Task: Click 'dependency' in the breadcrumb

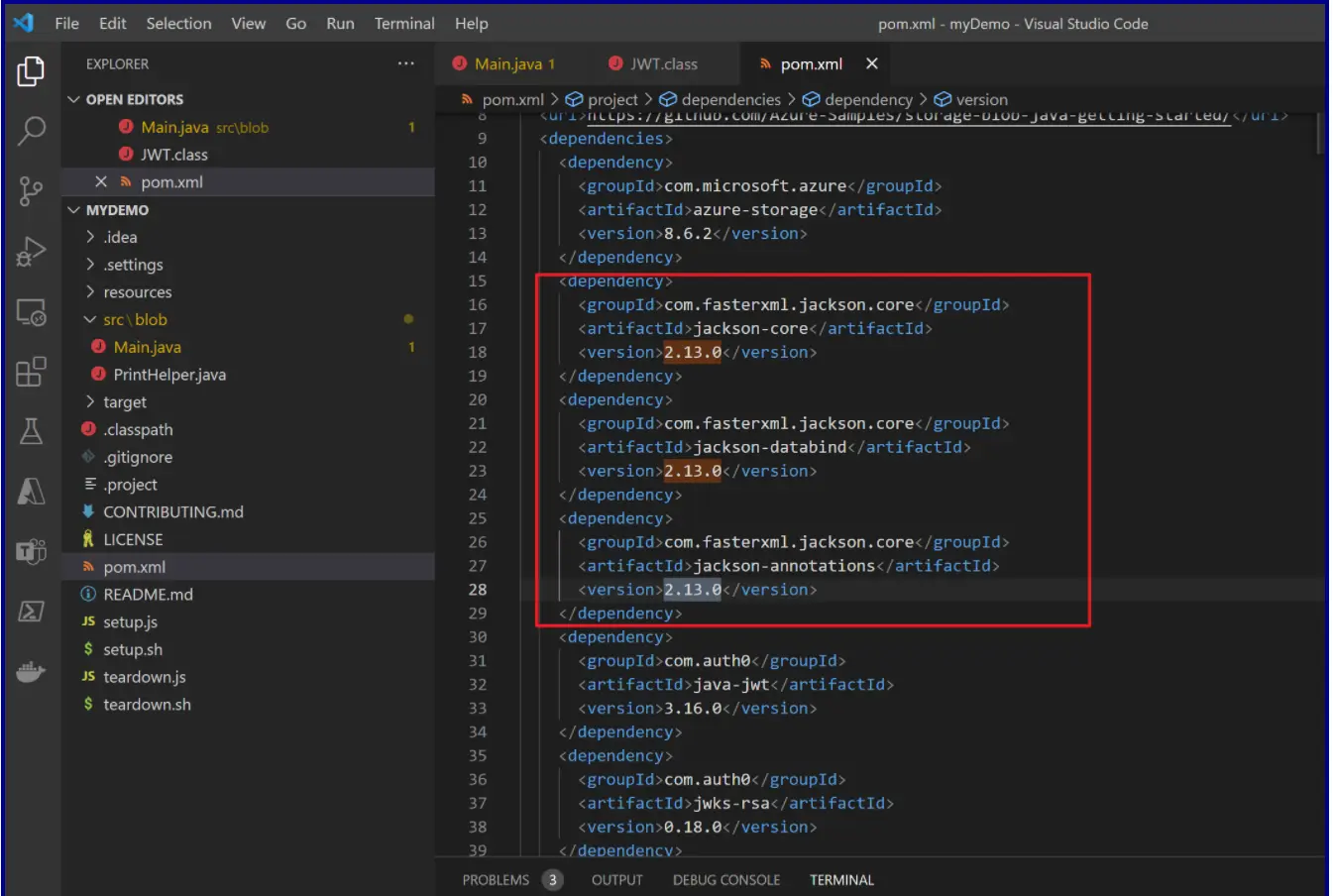Action: tap(868, 99)
